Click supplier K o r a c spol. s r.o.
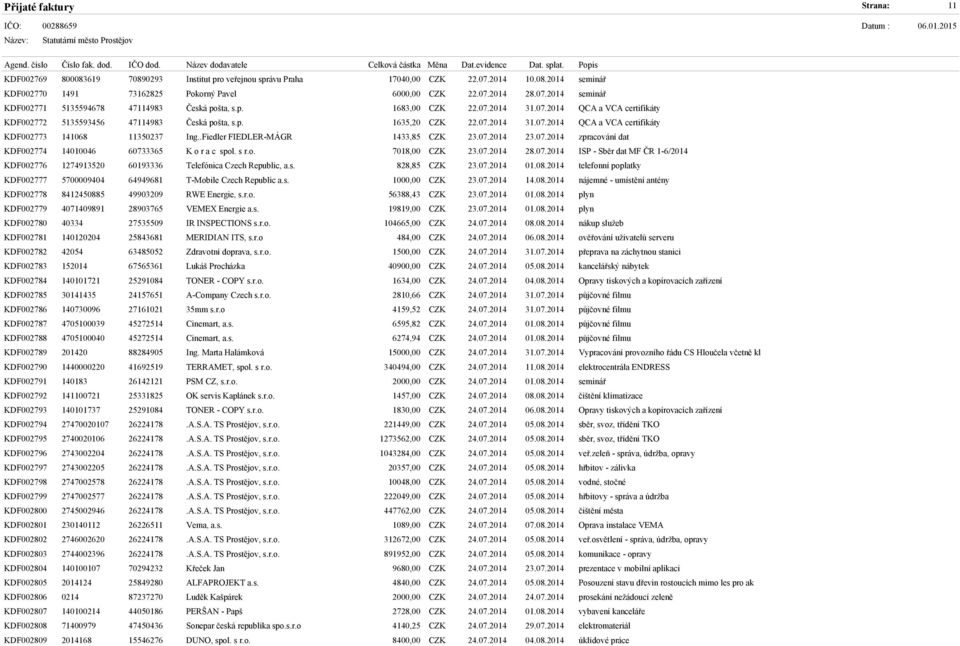Screen dimensions: 960x646 coord(220,151)
